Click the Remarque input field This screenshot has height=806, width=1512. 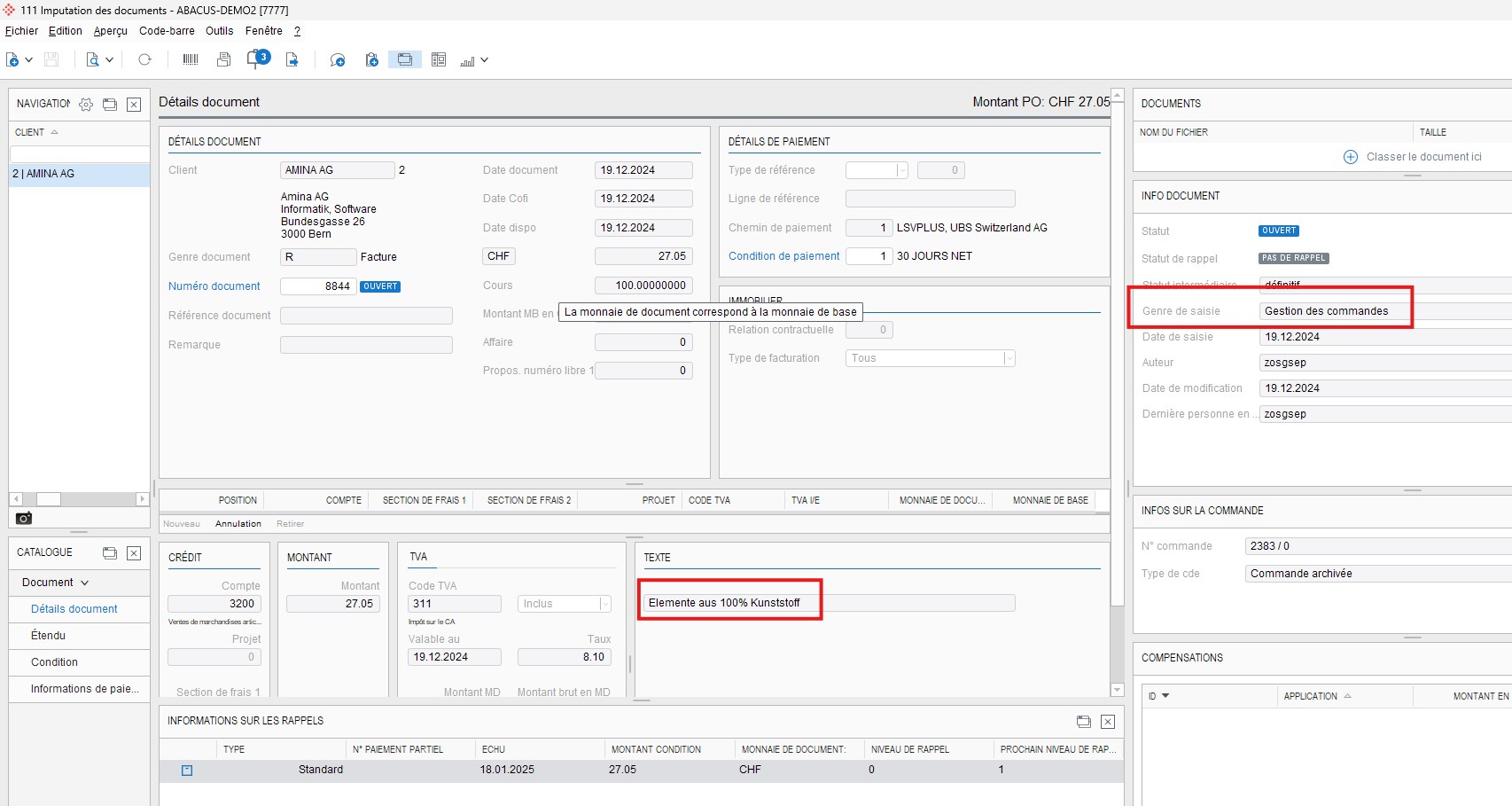point(366,345)
